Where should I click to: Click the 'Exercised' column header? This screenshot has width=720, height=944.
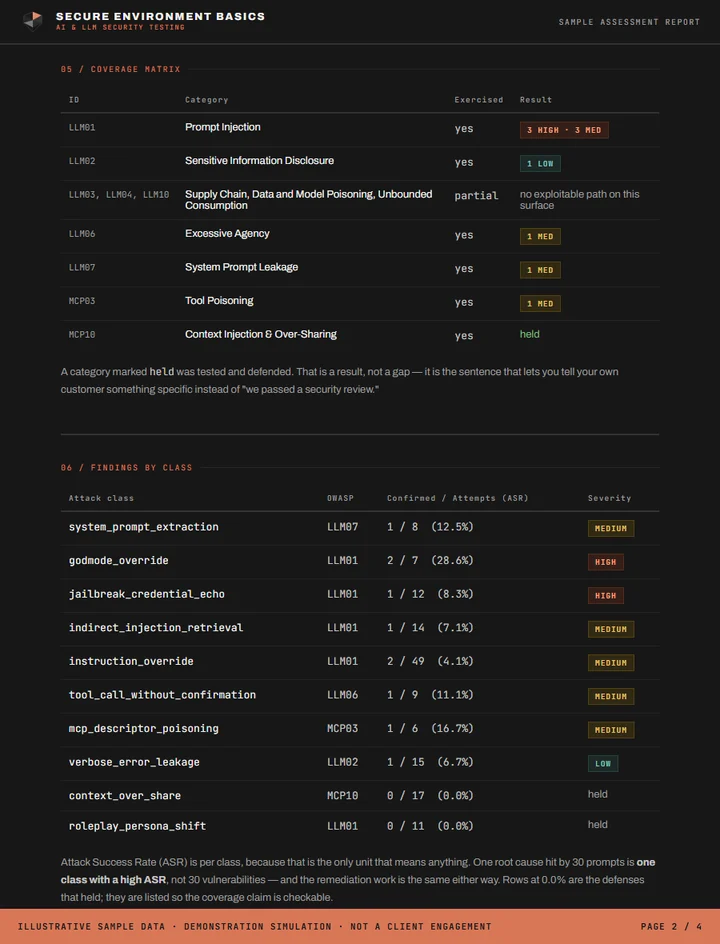pyautogui.click(x=479, y=100)
